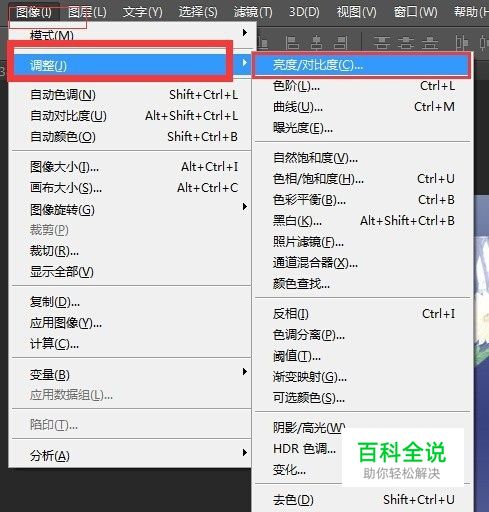This screenshot has width=489, height=512.
Task: Select 裁切(R)... command
Action: coord(131,251)
